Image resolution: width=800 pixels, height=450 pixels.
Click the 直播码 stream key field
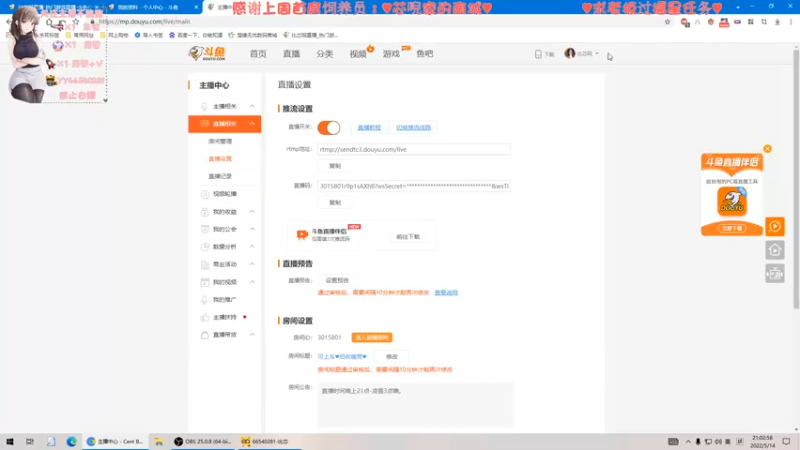click(414, 186)
